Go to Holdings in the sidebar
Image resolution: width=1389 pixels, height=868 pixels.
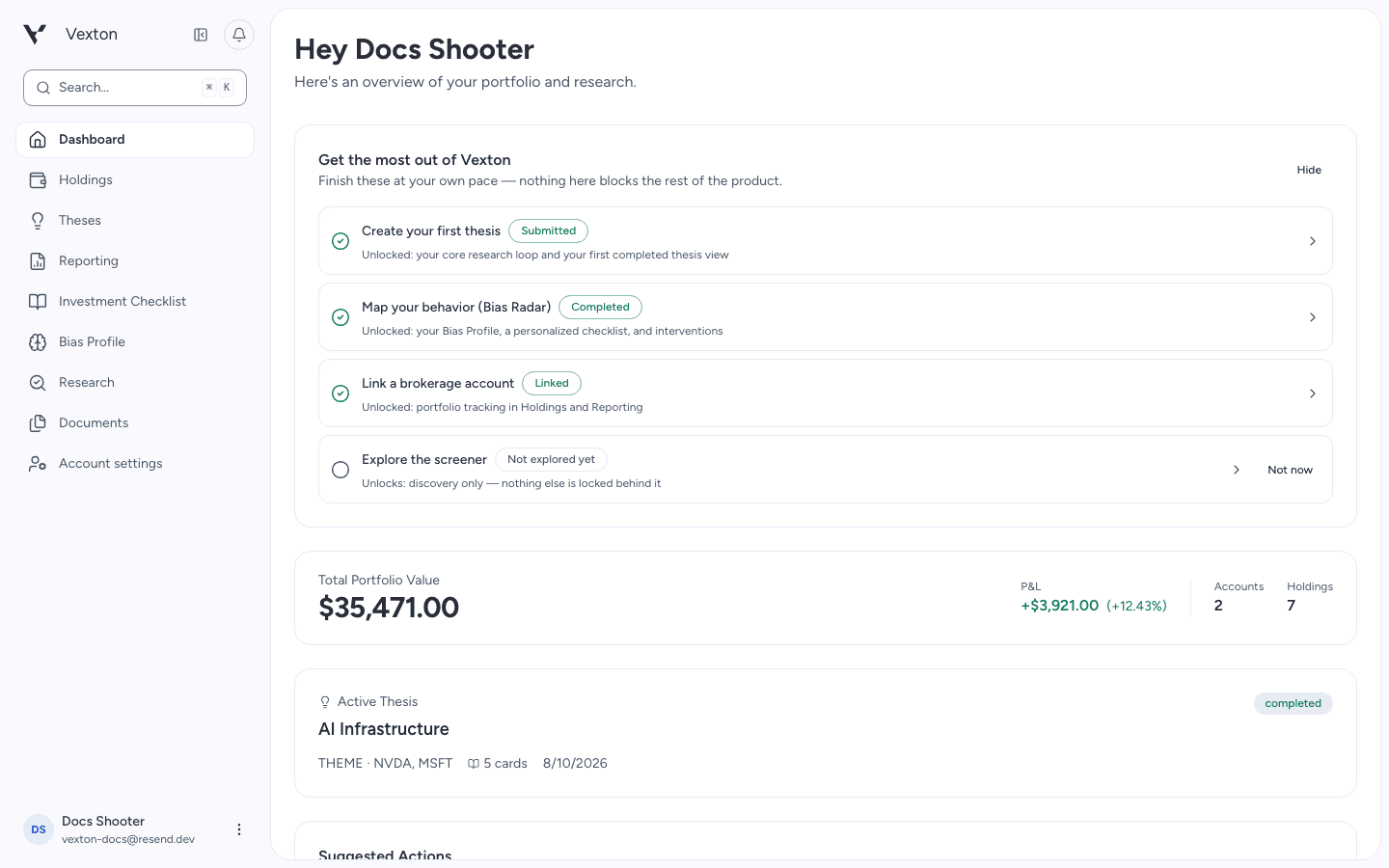135,180
